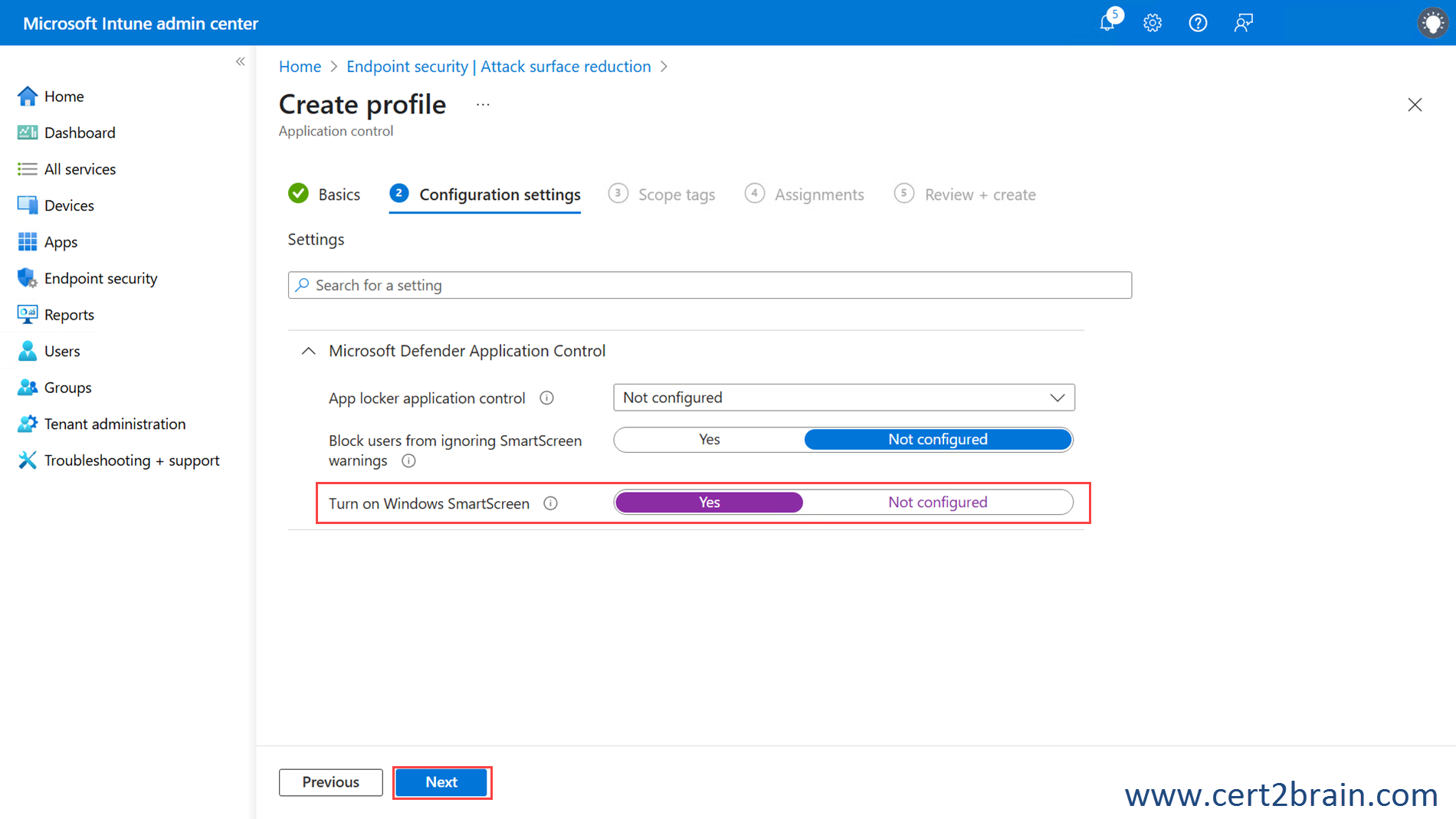This screenshot has width=1456, height=819.
Task: Select the Scope tags step tab
Action: 661,195
